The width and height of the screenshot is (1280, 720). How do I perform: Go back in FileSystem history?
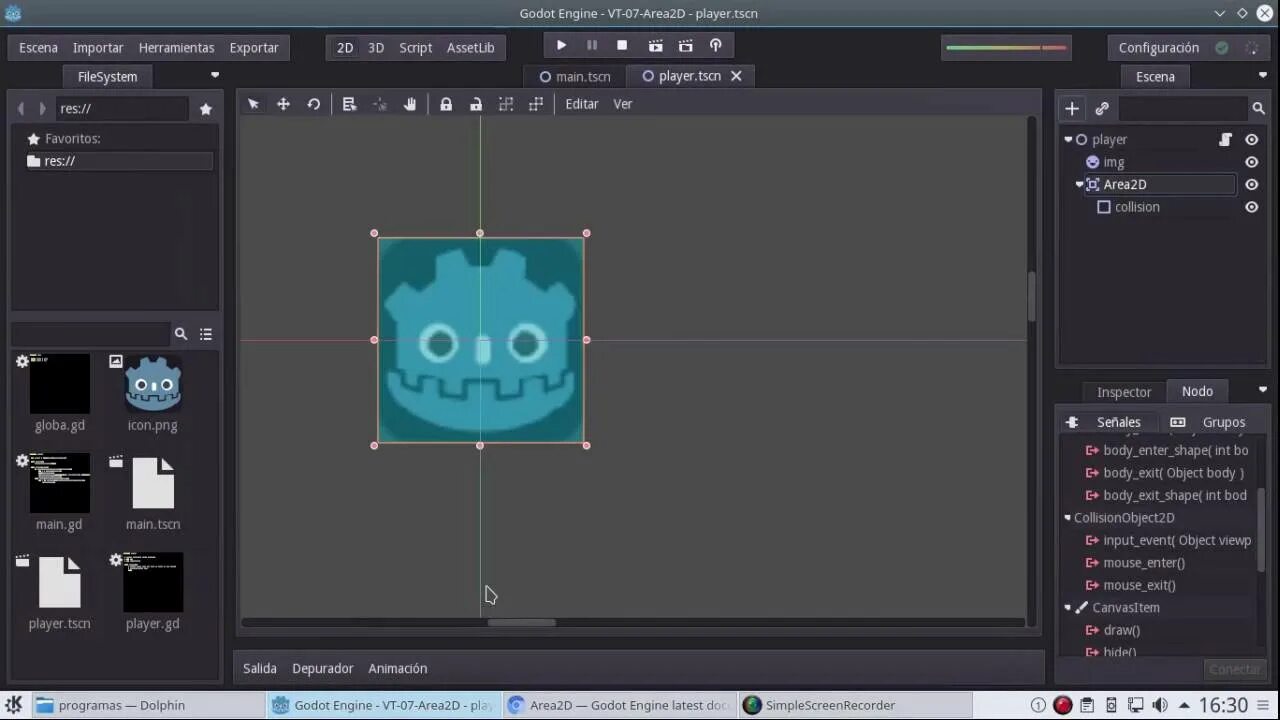tap(21, 109)
